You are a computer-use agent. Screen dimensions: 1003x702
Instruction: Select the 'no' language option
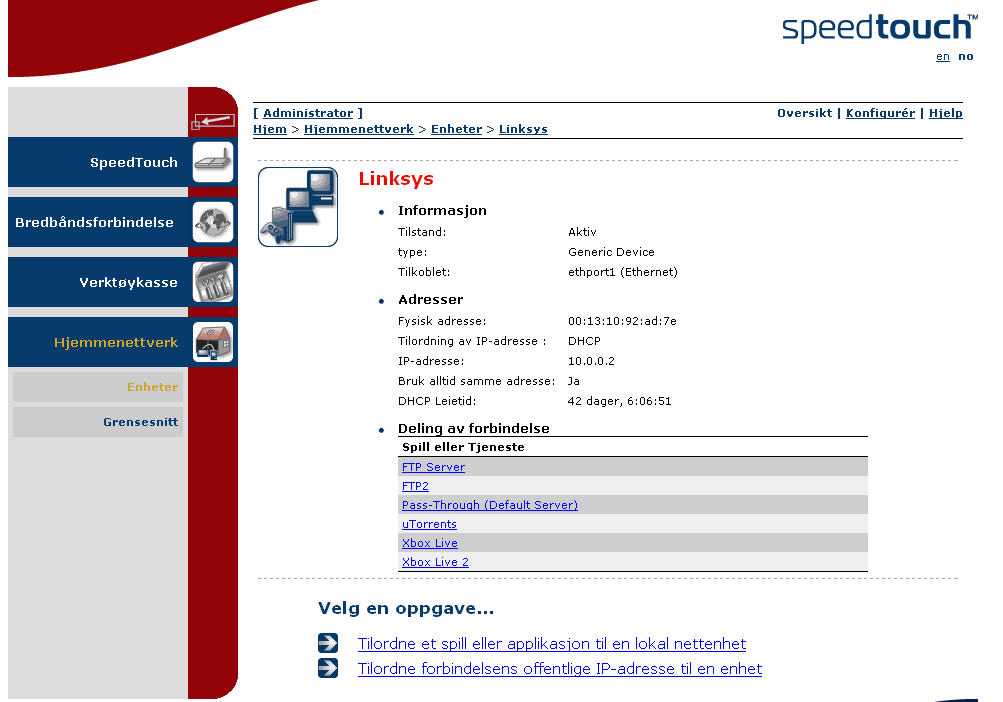click(965, 56)
